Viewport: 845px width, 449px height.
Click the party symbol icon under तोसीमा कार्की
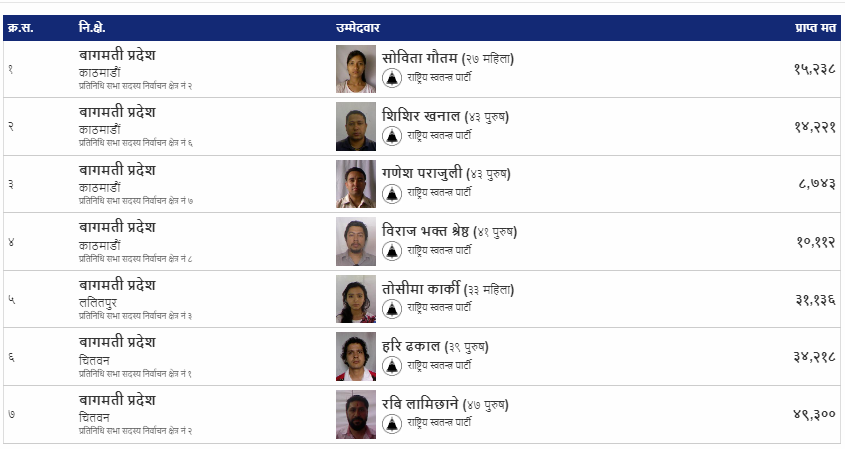(392, 308)
